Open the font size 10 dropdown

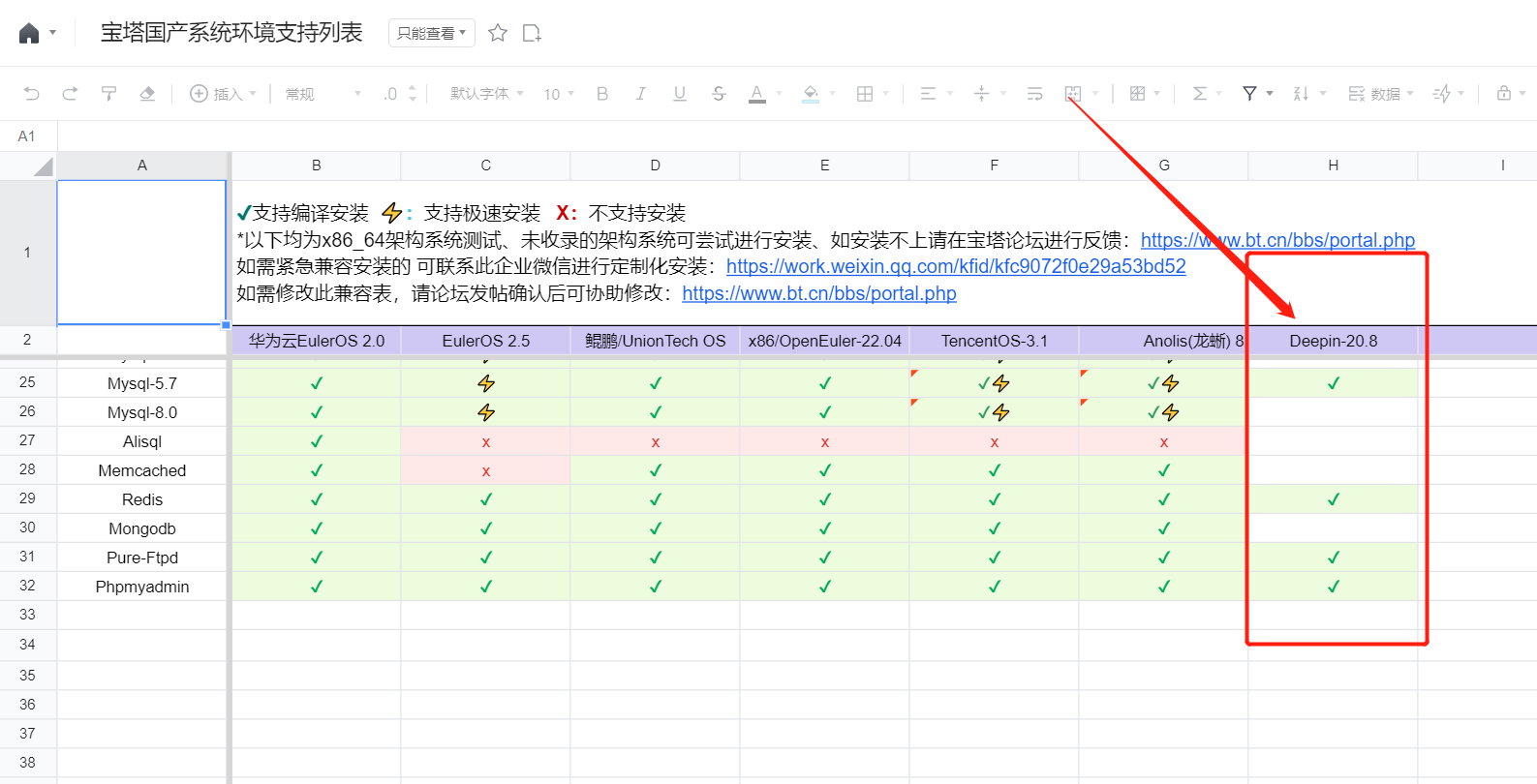(559, 94)
